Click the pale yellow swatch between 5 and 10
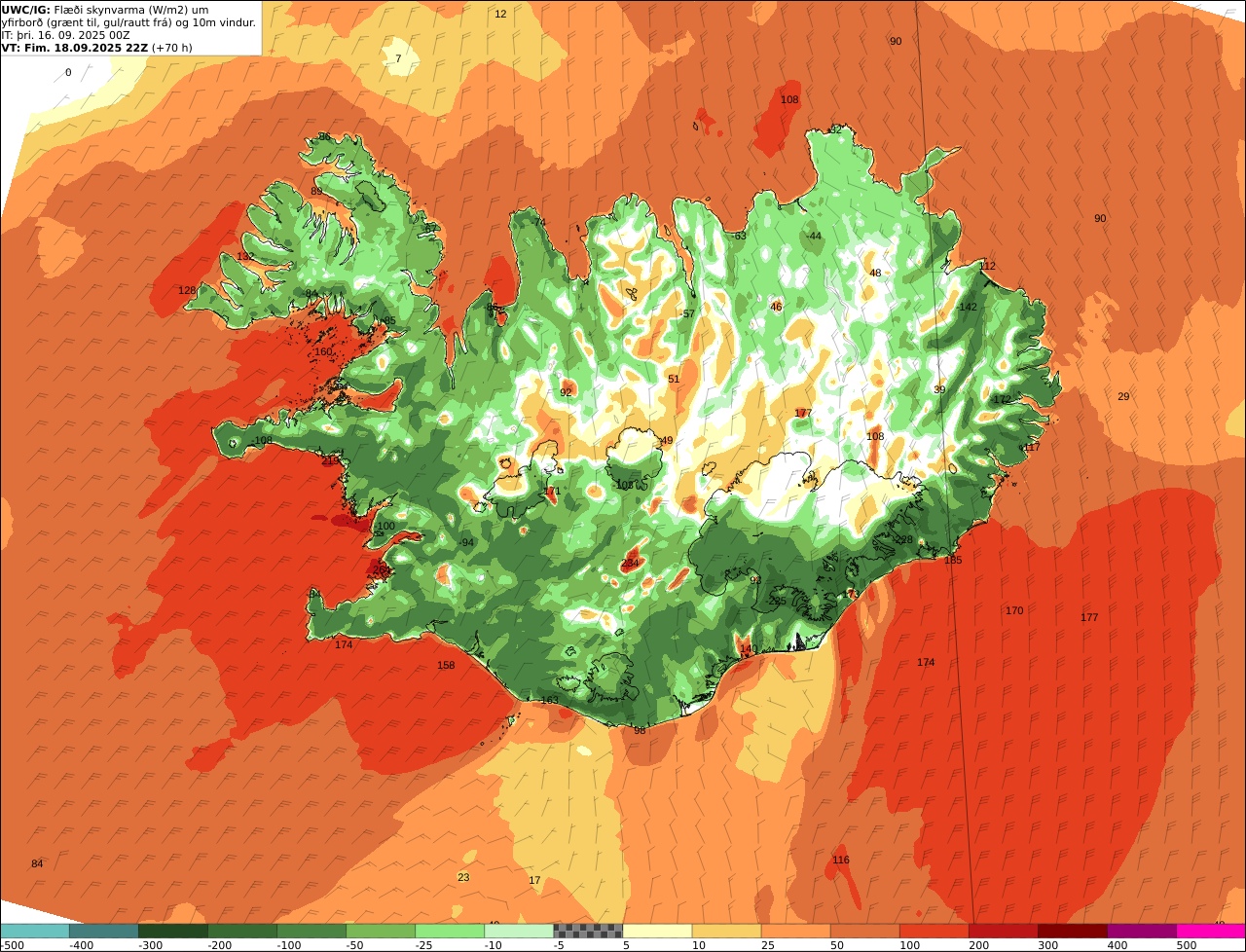1246x952 pixels. click(x=657, y=931)
